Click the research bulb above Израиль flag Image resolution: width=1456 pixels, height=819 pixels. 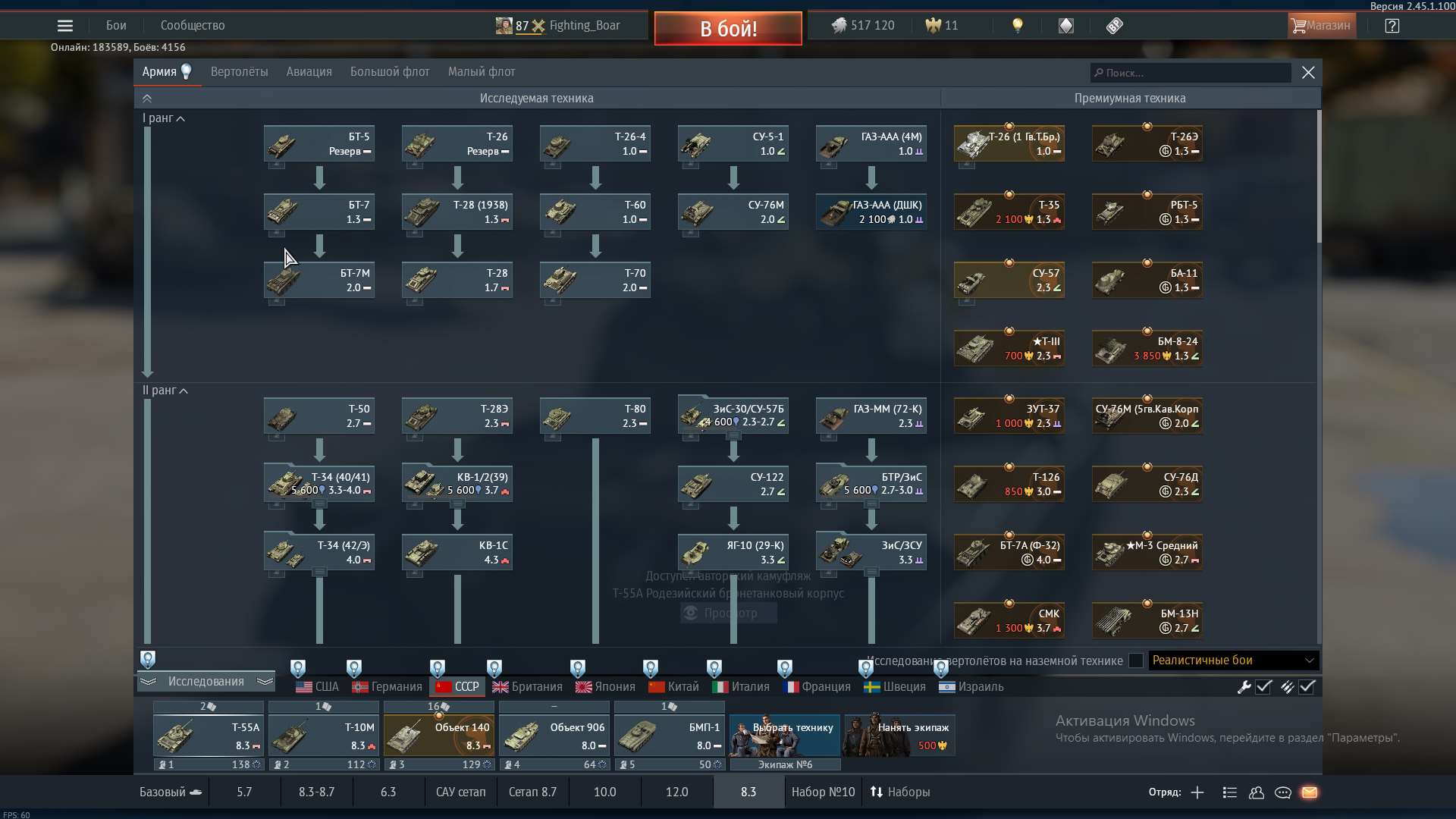941,668
